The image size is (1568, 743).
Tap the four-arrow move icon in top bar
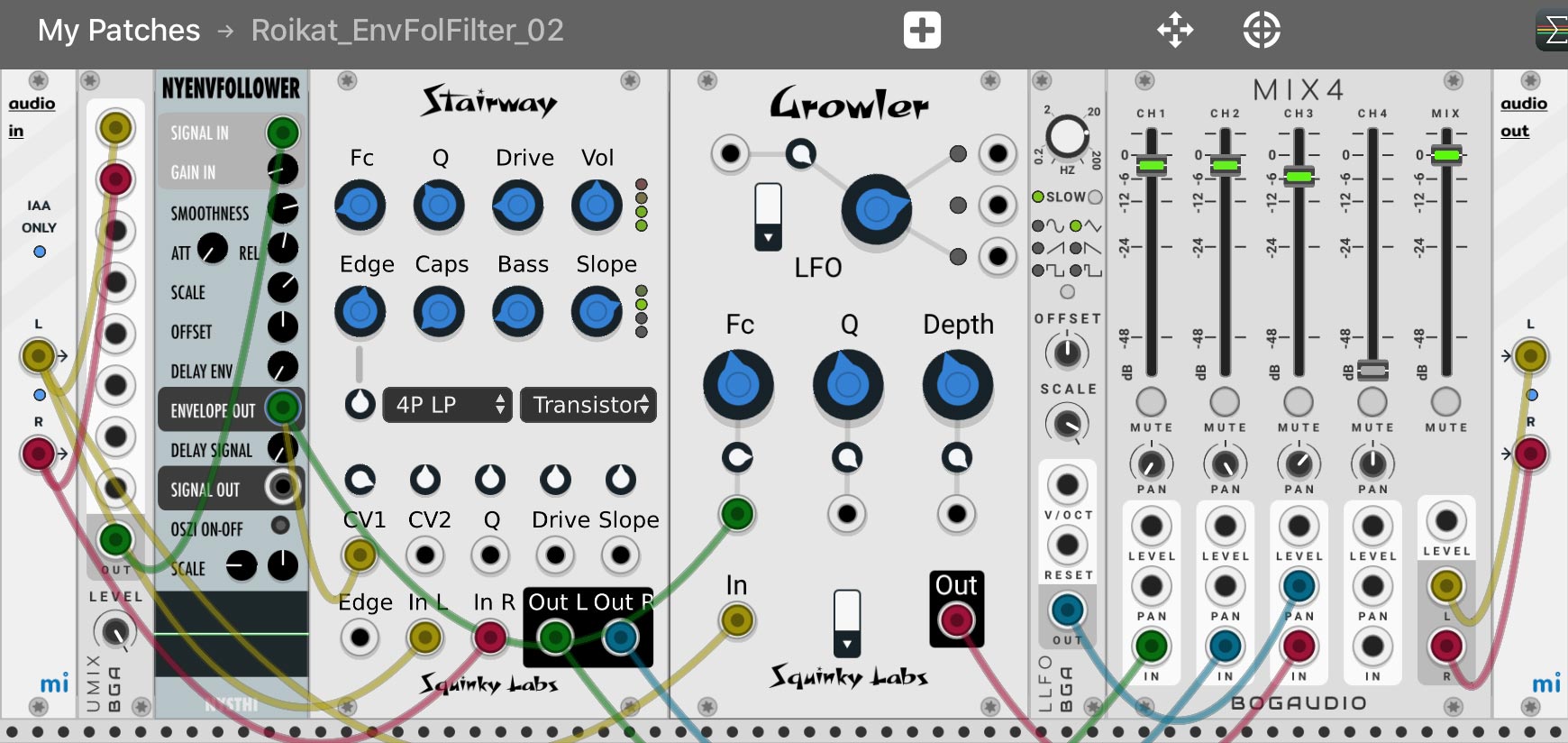click(x=1175, y=30)
